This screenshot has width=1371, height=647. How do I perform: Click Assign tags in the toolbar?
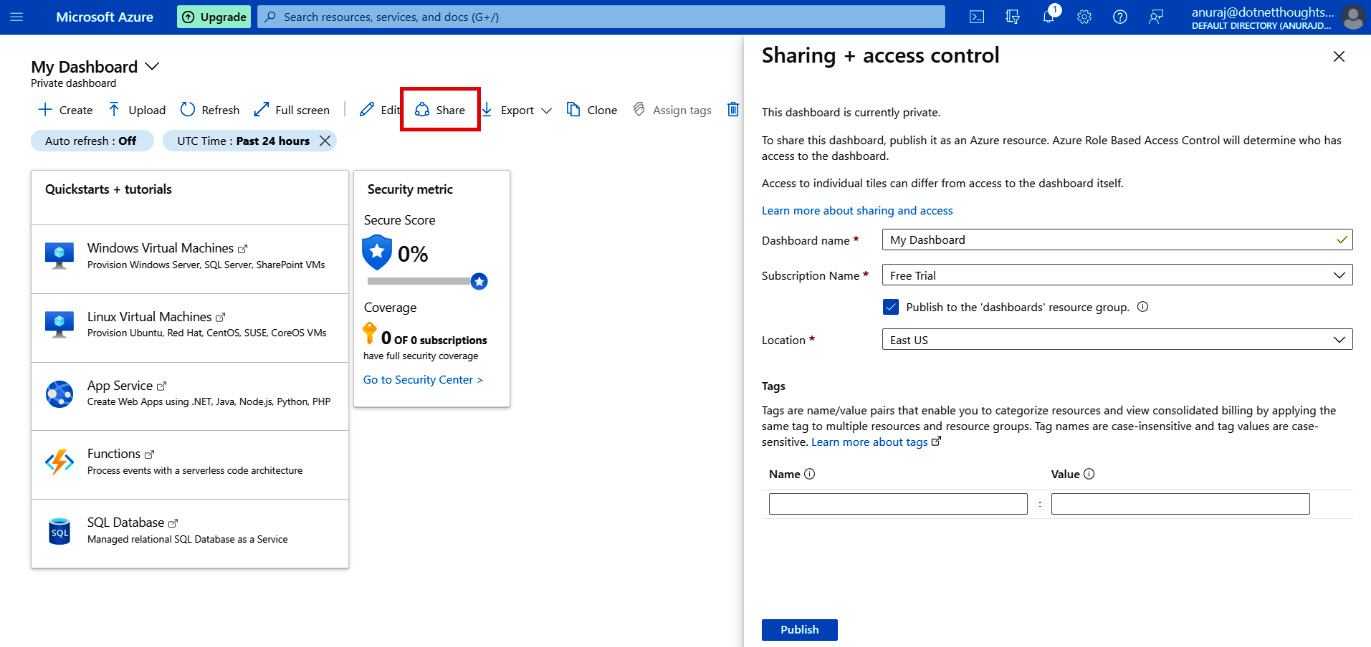(672, 110)
